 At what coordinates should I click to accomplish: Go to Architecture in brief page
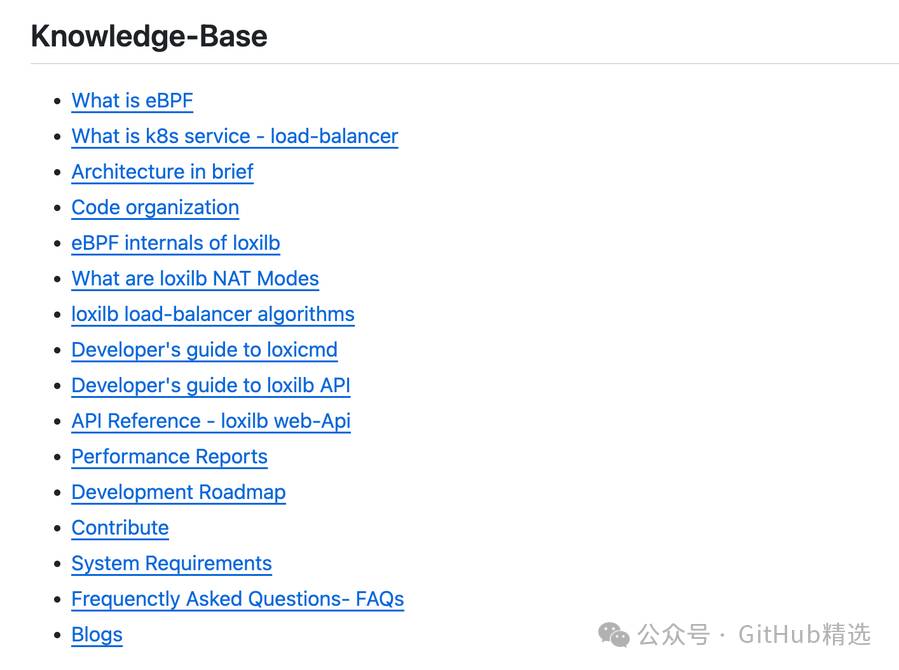point(162,172)
